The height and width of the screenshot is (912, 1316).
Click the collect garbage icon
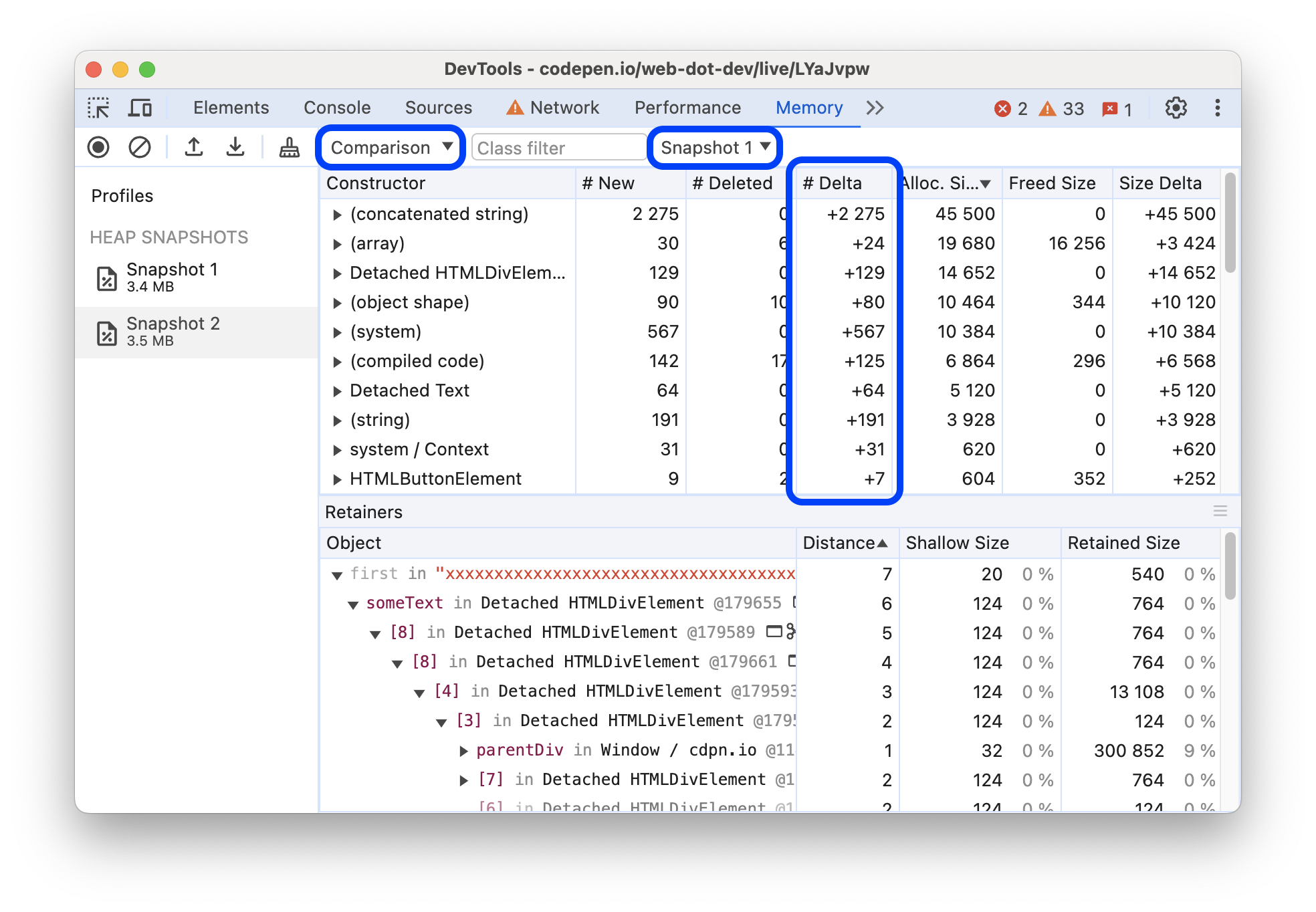286,148
